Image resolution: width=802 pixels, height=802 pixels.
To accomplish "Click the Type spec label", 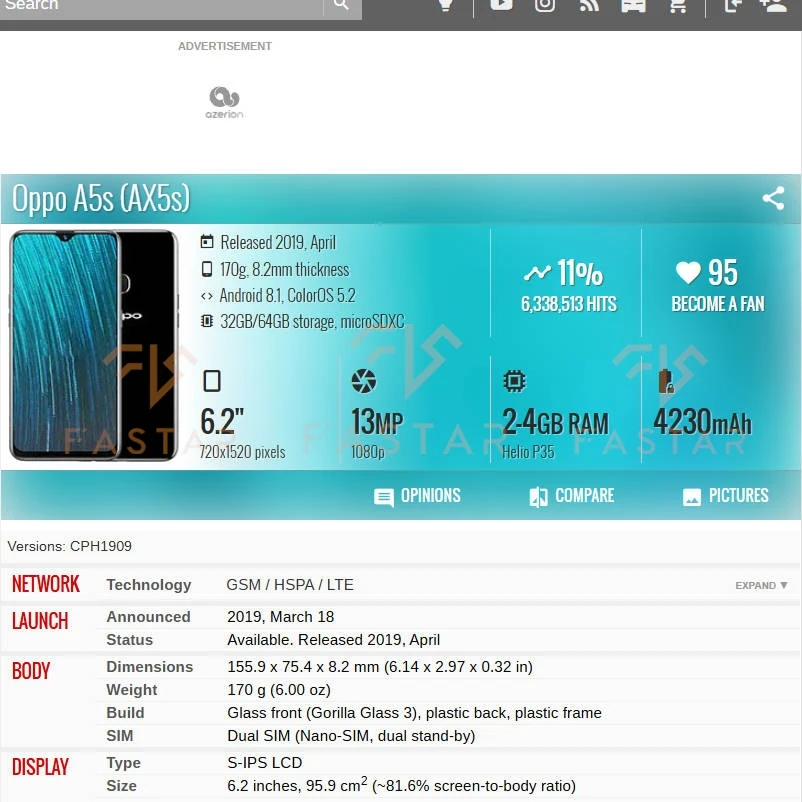I will pos(123,763).
